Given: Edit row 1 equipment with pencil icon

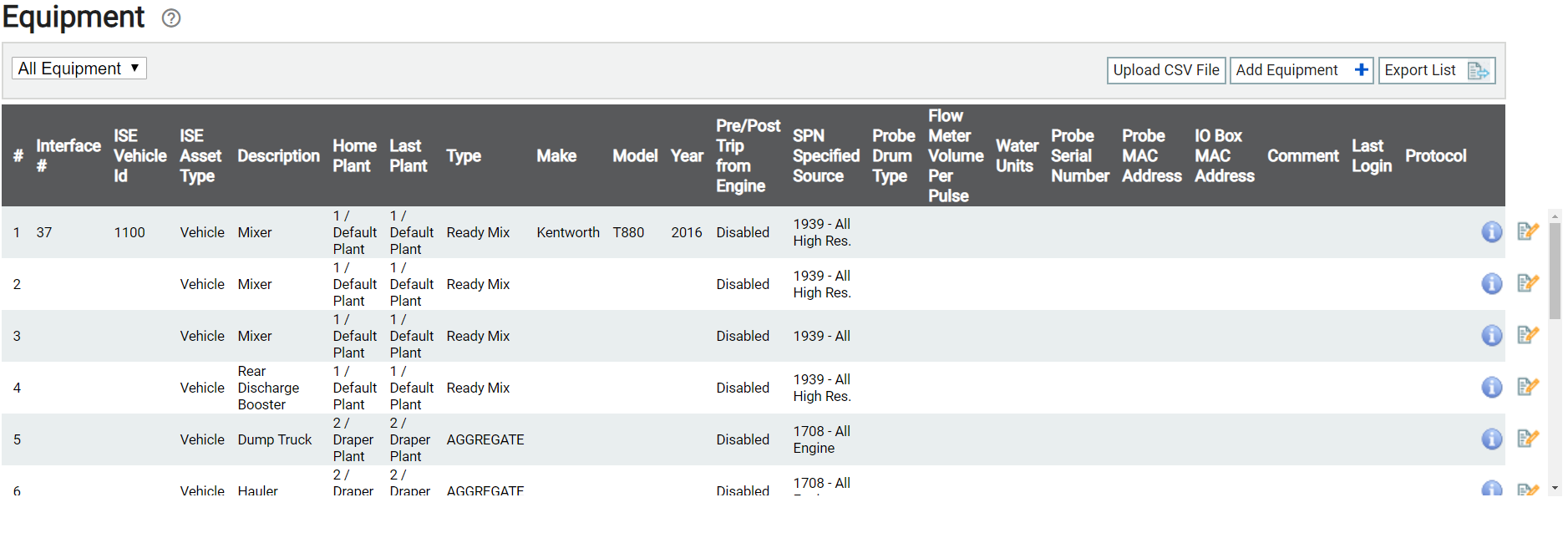Looking at the screenshot, I should pos(1528,231).
